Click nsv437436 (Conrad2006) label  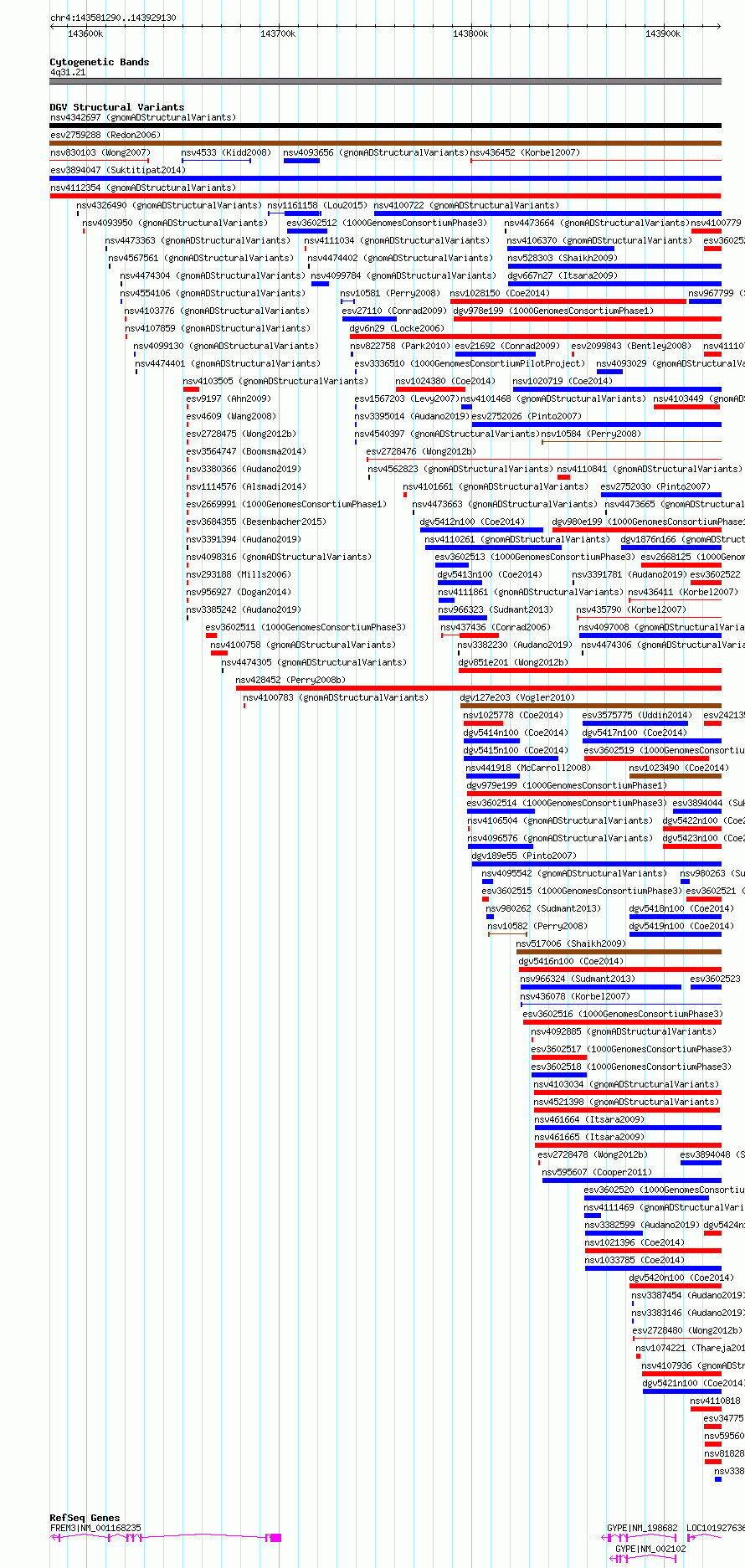496,627
